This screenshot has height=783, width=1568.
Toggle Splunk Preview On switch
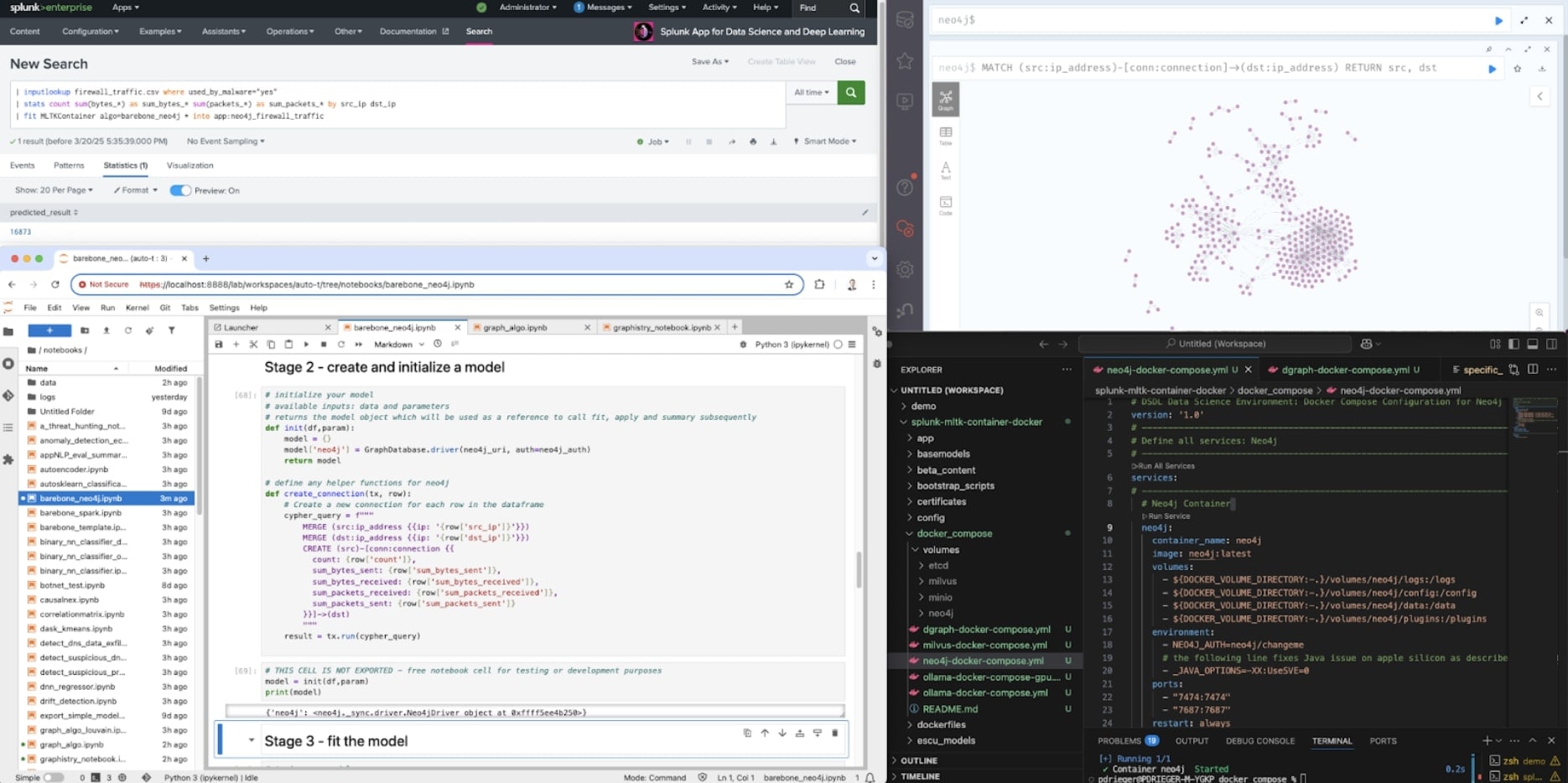(180, 190)
